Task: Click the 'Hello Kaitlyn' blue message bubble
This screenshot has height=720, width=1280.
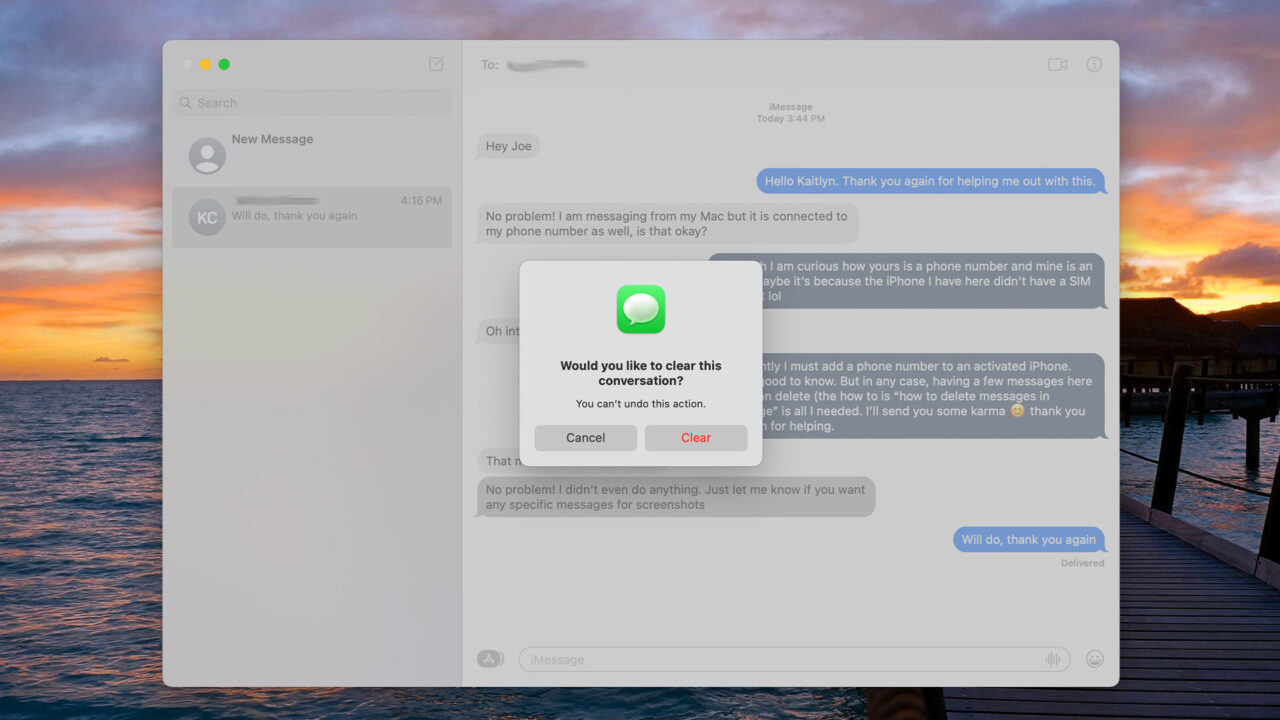Action: pyautogui.click(x=930, y=180)
